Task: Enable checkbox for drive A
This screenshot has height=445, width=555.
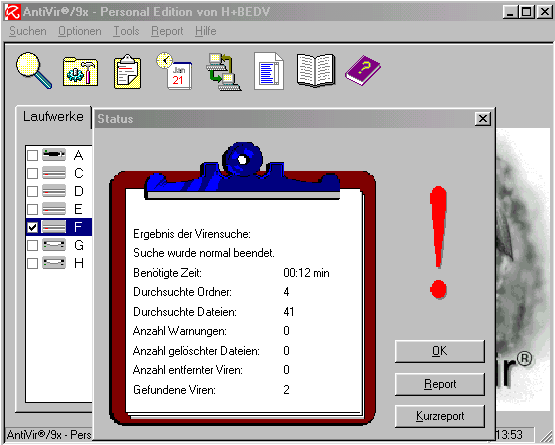Action: coord(33,155)
